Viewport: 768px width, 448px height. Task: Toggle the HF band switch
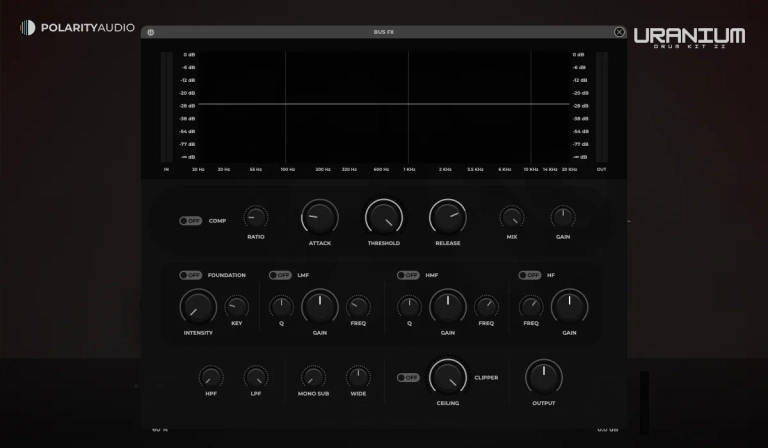pos(529,275)
